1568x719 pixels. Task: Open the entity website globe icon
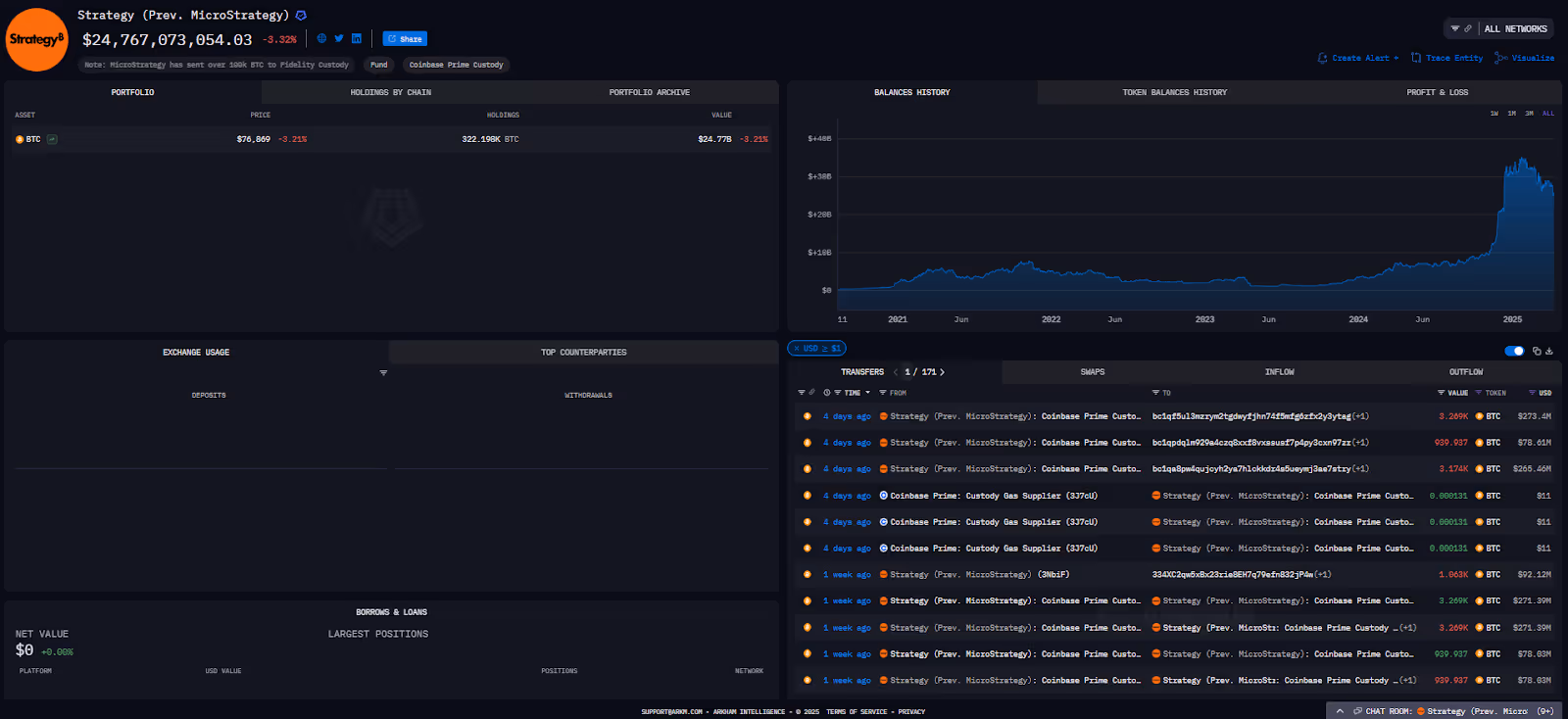click(x=321, y=38)
